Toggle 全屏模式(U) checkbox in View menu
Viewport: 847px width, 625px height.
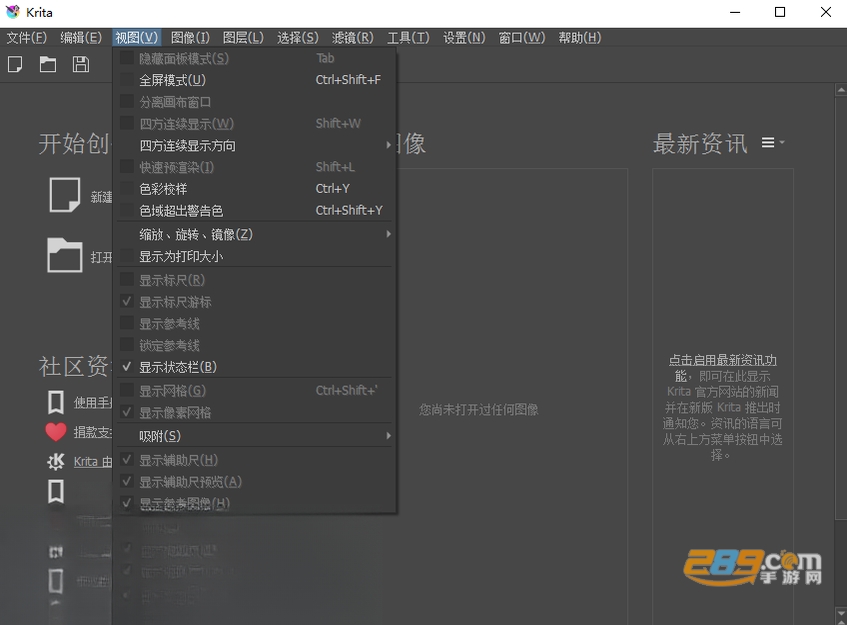tap(126, 80)
